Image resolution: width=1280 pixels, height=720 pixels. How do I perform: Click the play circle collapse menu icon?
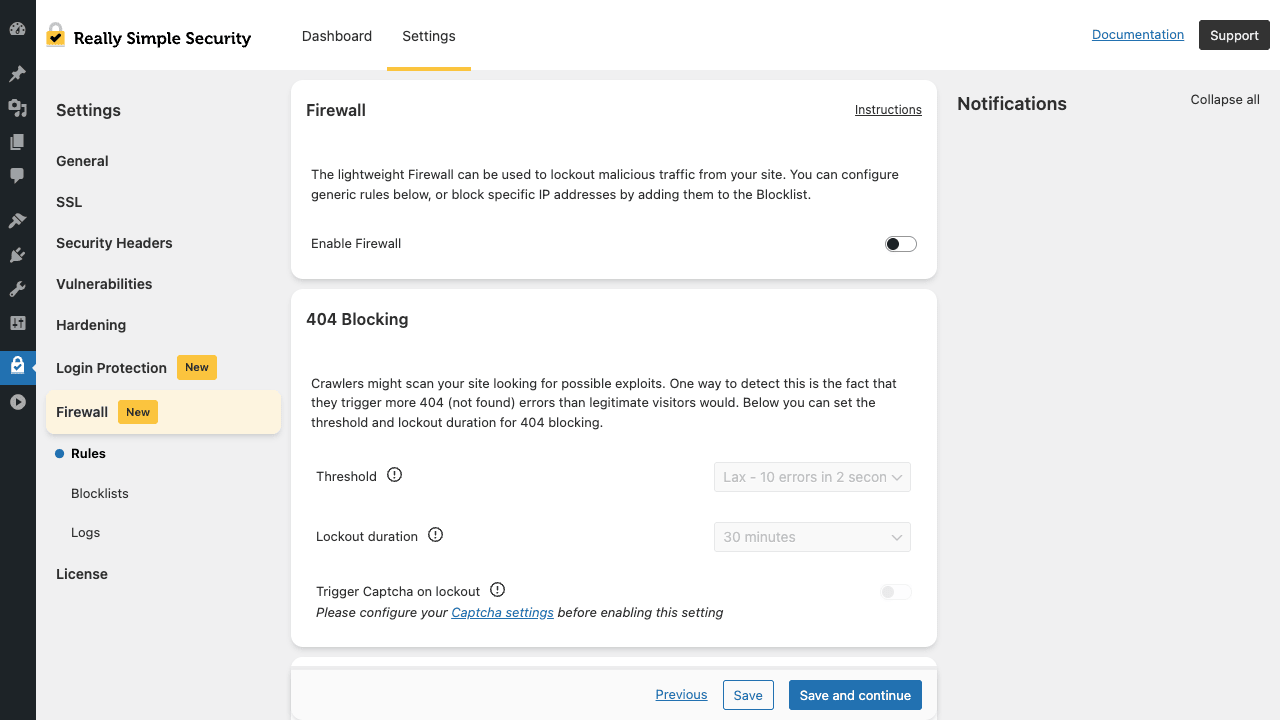[17, 402]
